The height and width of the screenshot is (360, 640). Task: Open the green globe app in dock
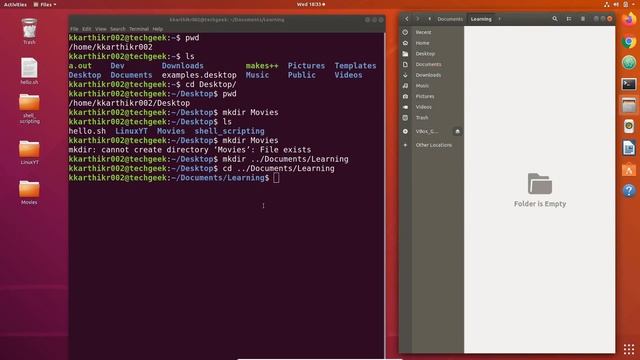point(629,62)
